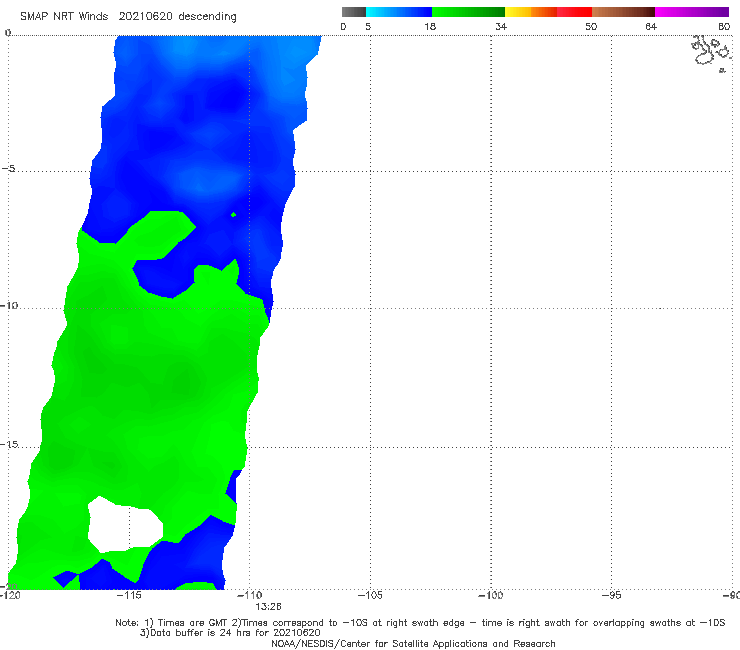Click the 'NOAA/NESDIS/Center for Satellite Applications and Research' credit

pyautogui.click(x=413, y=643)
